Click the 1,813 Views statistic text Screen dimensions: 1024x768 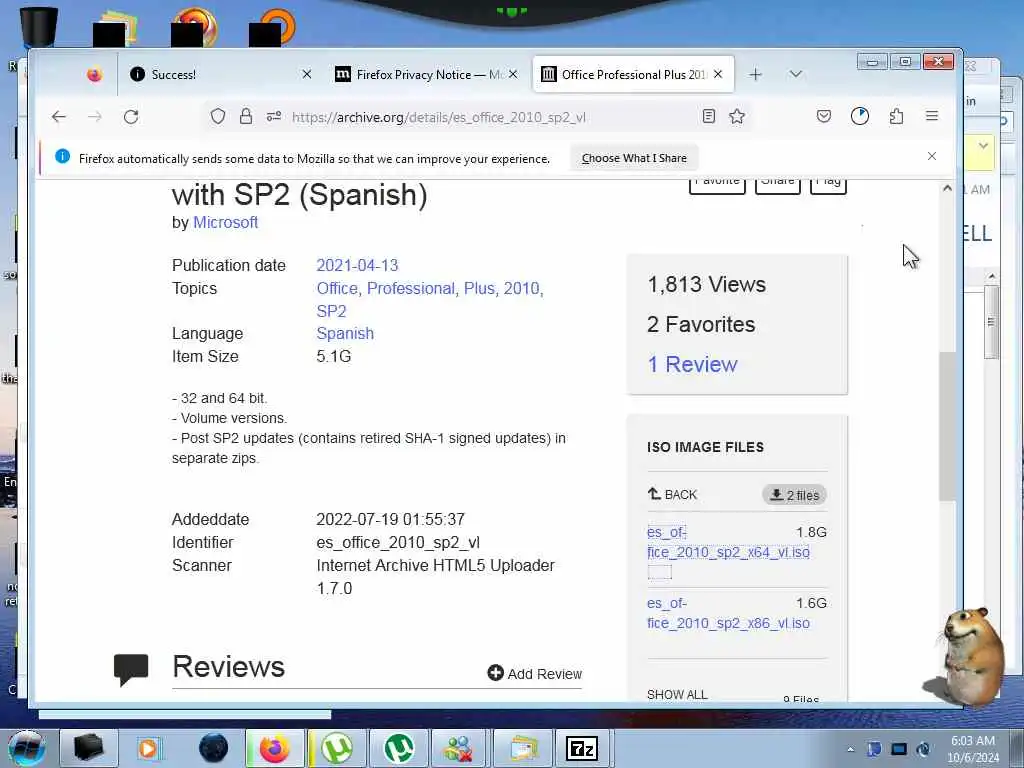[x=707, y=284]
